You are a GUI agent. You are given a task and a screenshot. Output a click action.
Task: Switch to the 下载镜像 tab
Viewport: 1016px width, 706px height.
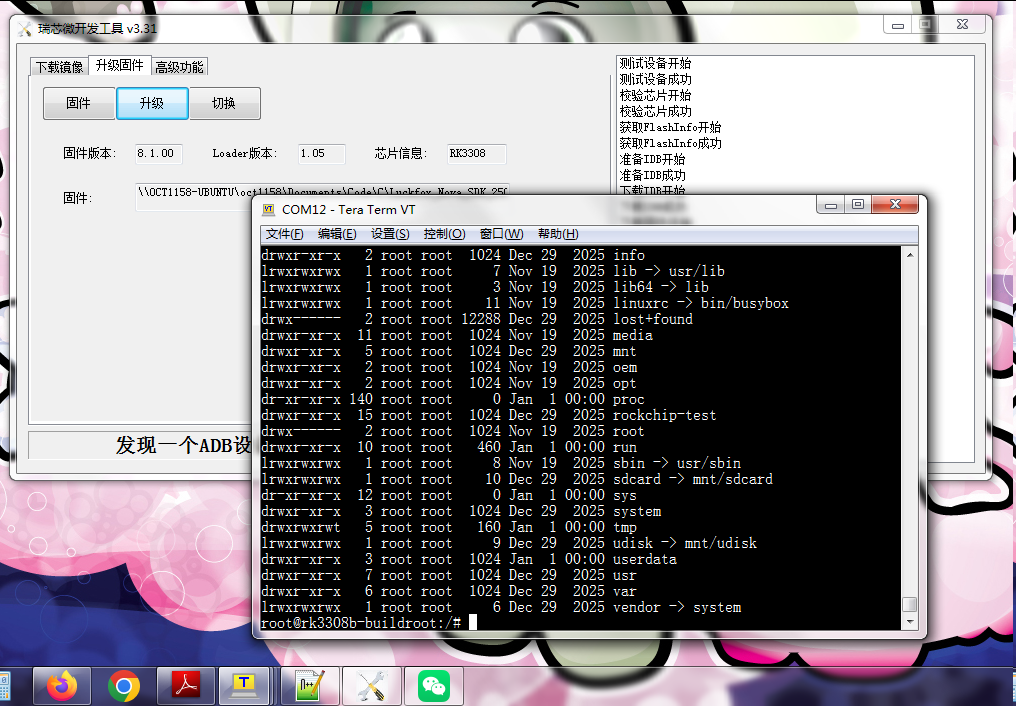59,67
